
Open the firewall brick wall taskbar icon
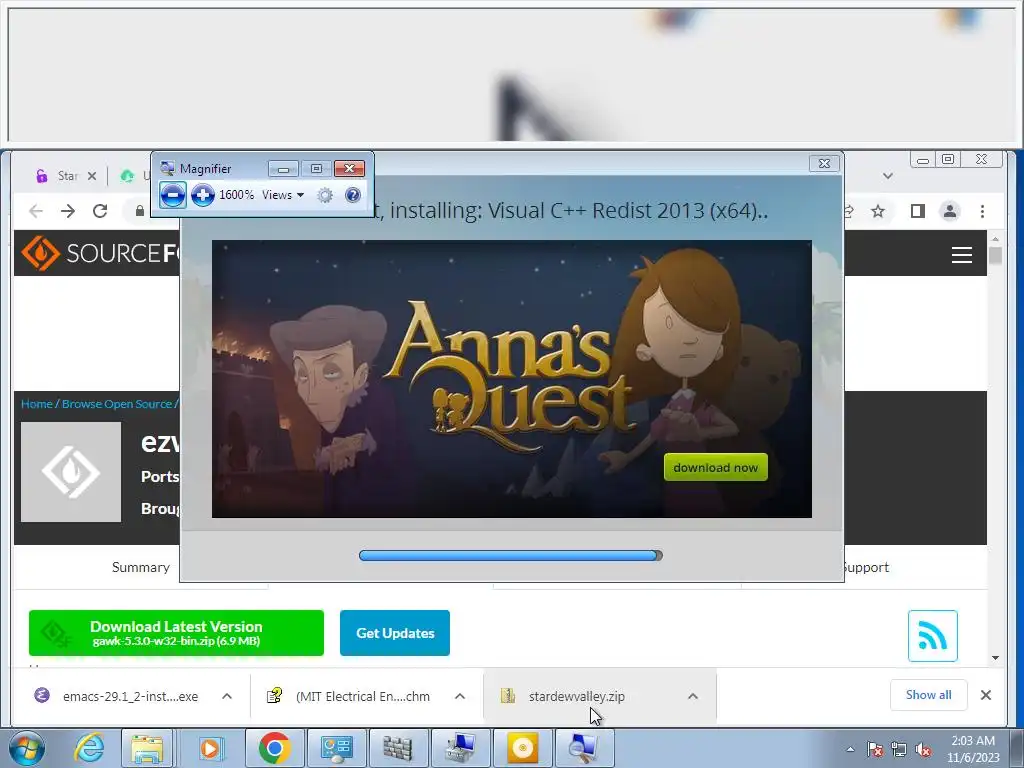[x=397, y=748]
